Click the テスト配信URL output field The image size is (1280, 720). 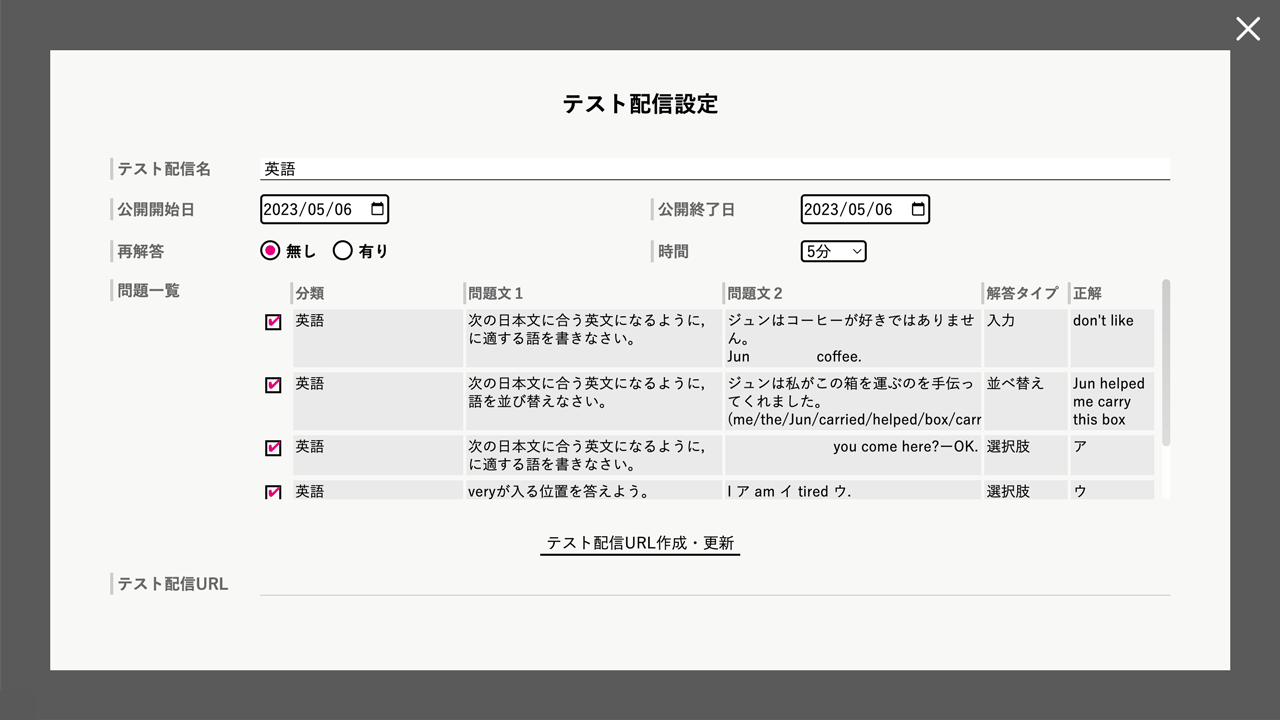tap(714, 583)
